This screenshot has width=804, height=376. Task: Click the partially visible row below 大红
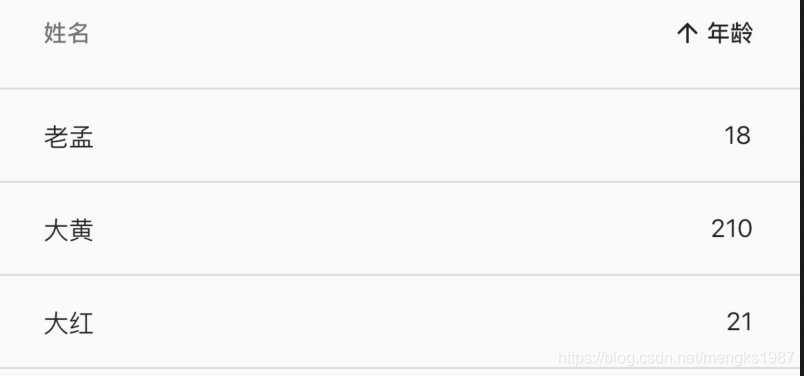[x=399, y=373]
